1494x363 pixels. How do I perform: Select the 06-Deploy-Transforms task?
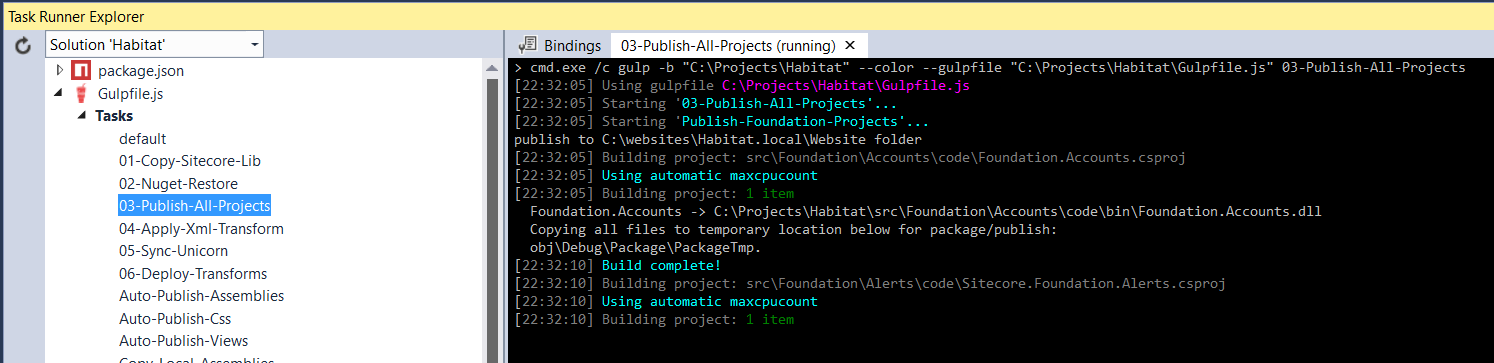[x=193, y=273]
